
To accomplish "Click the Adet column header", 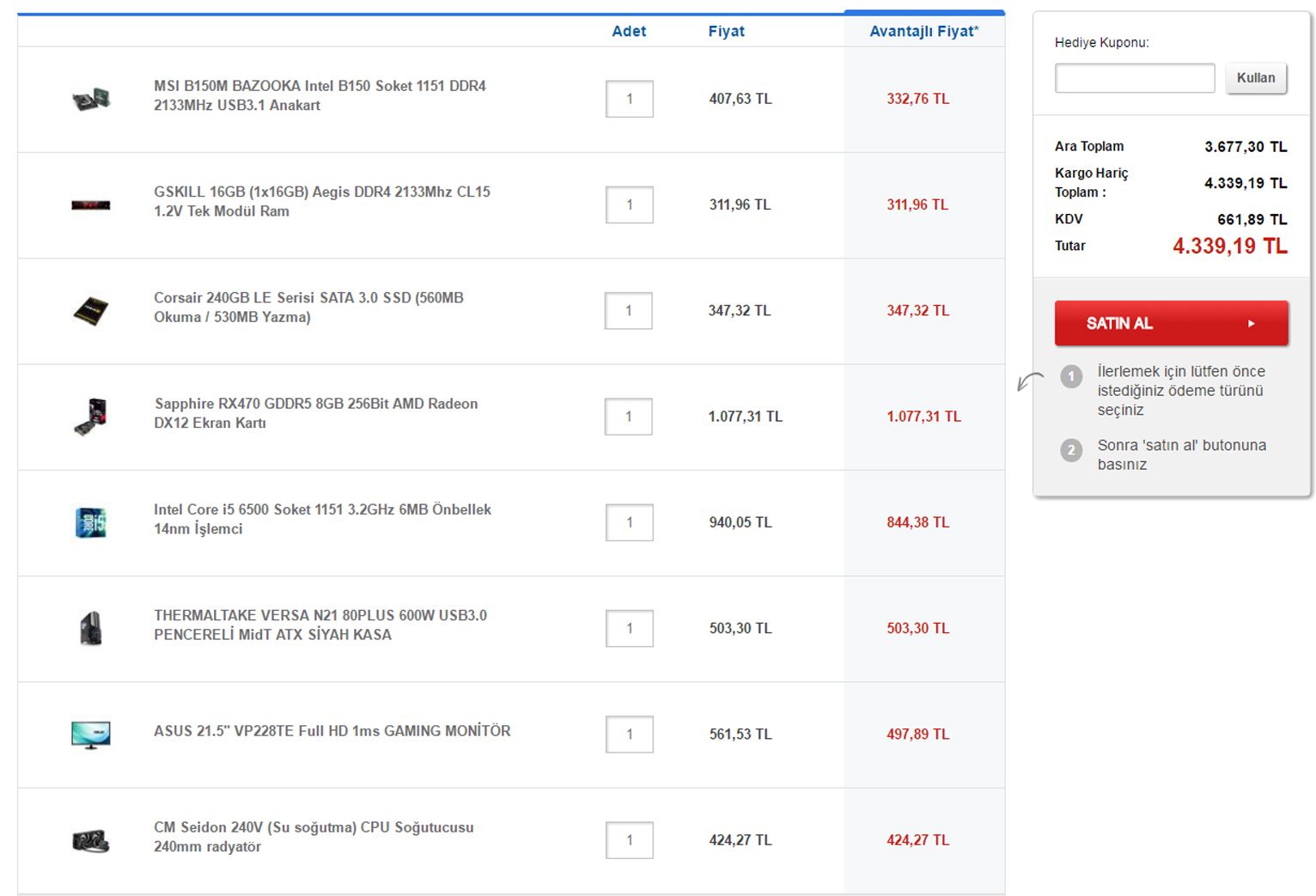I will click(629, 31).
